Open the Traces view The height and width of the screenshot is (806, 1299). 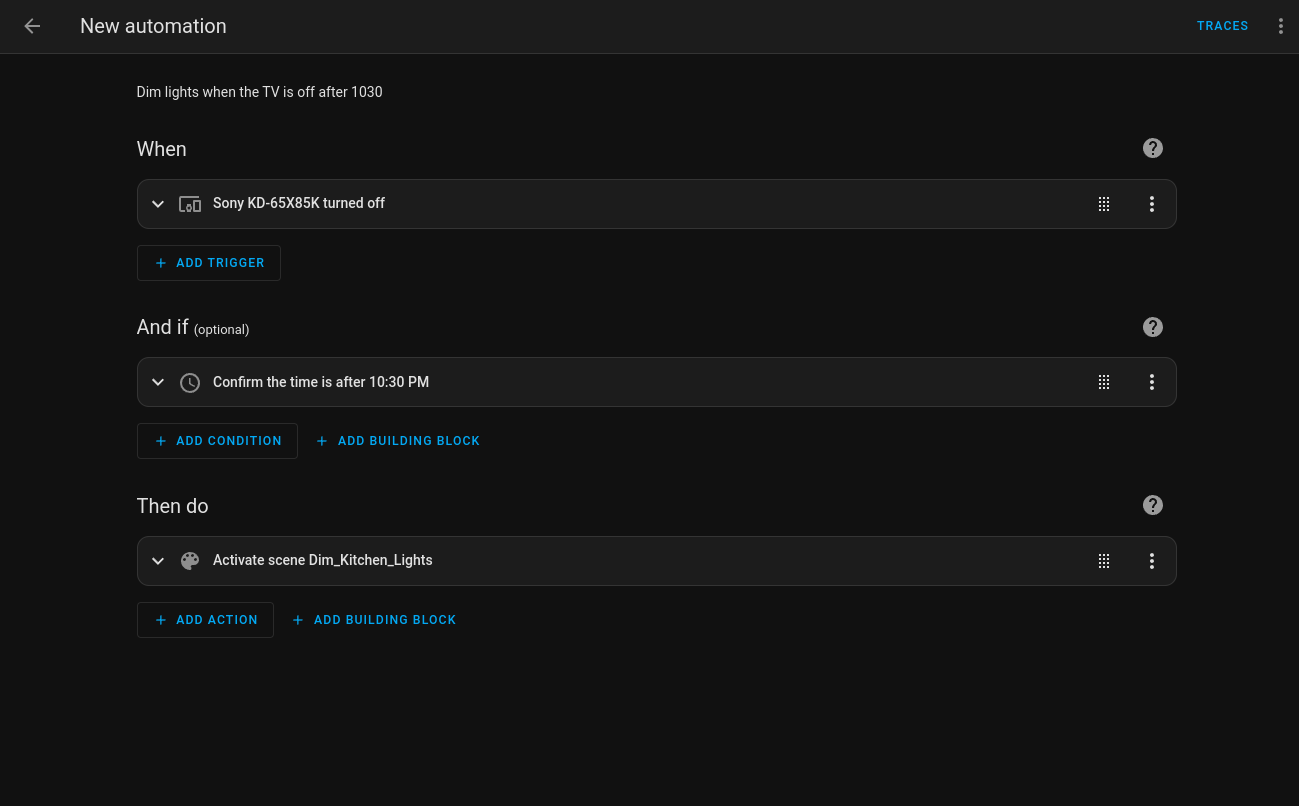tap(1222, 26)
